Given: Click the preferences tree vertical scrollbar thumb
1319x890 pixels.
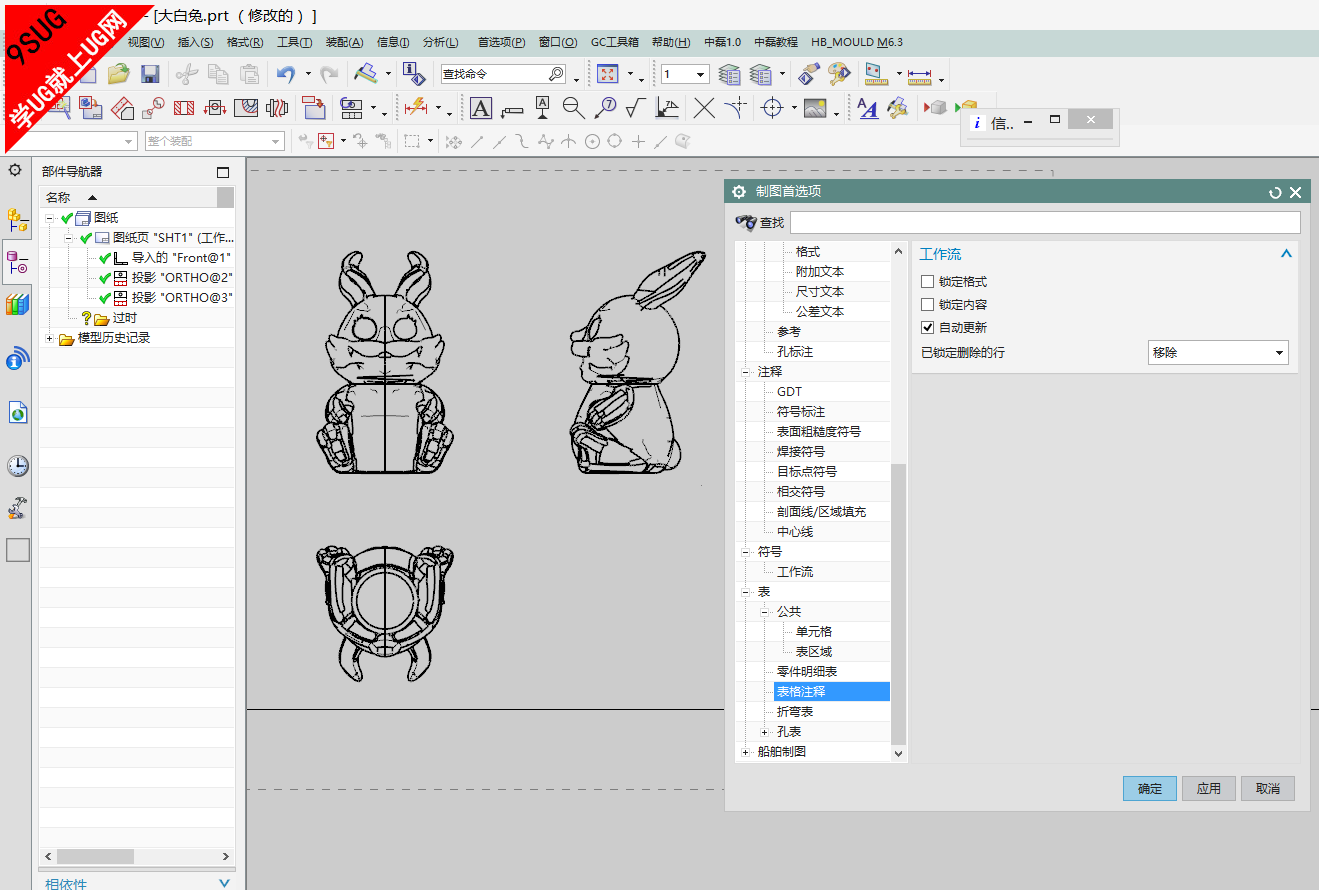Looking at the screenshot, I should [898, 603].
